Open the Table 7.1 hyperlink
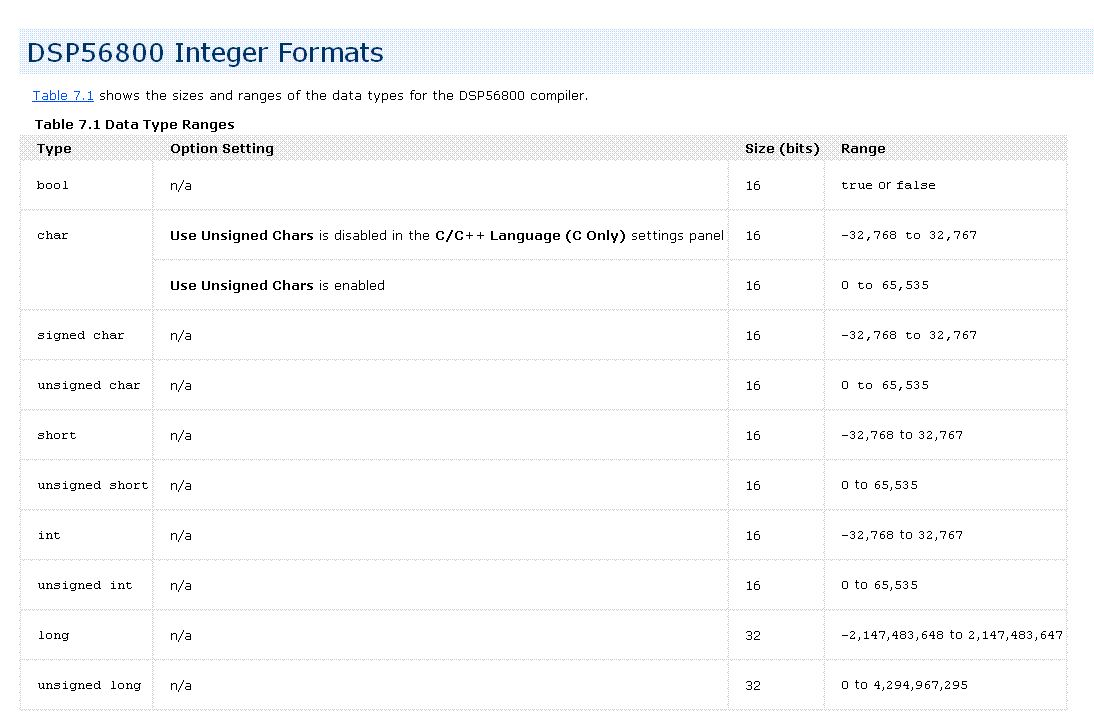Image resolution: width=1094 pixels, height=726 pixels. click(63, 96)
